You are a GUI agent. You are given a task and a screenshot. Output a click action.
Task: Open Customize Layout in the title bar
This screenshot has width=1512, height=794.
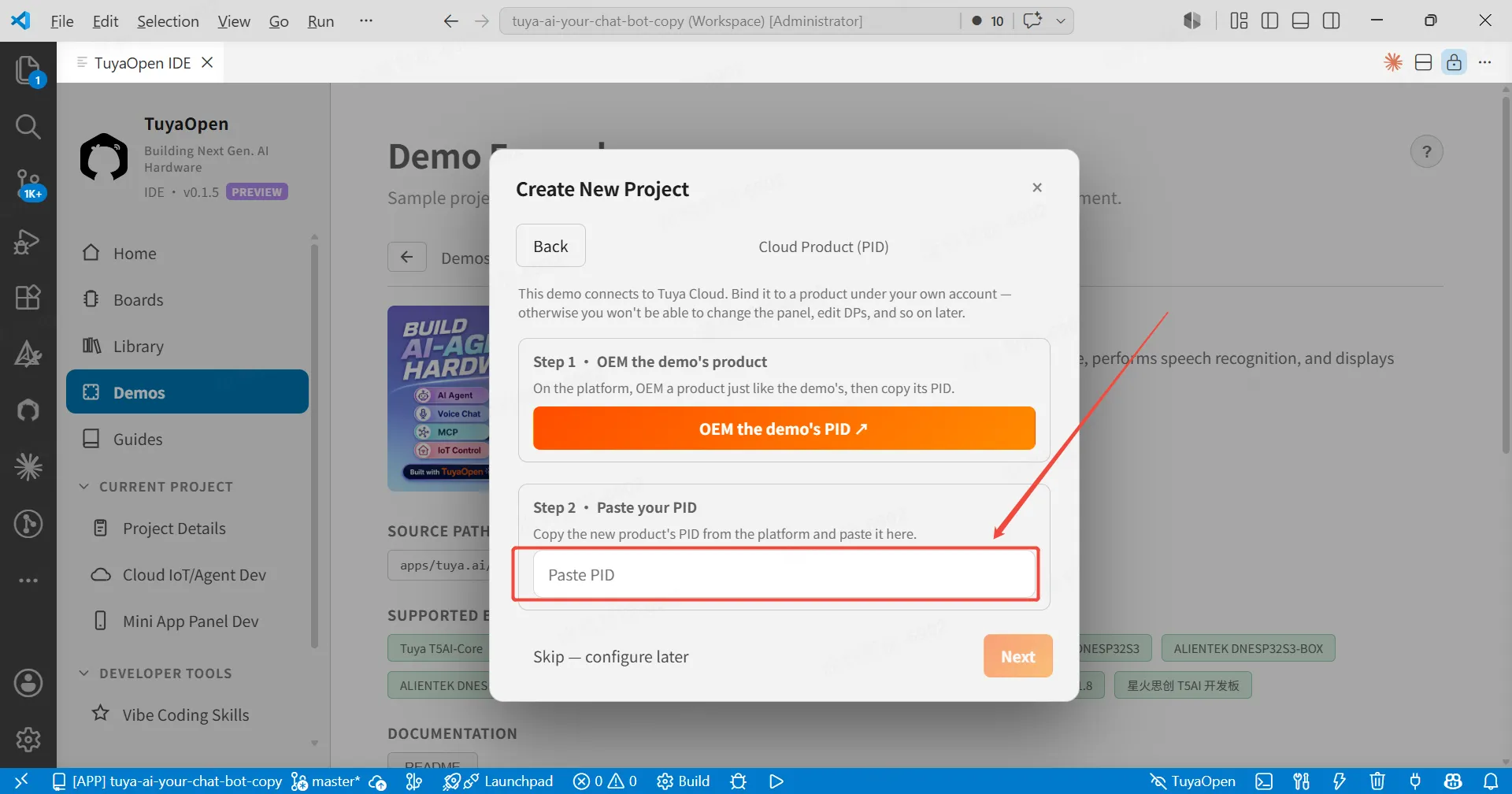coord(1239,20)
